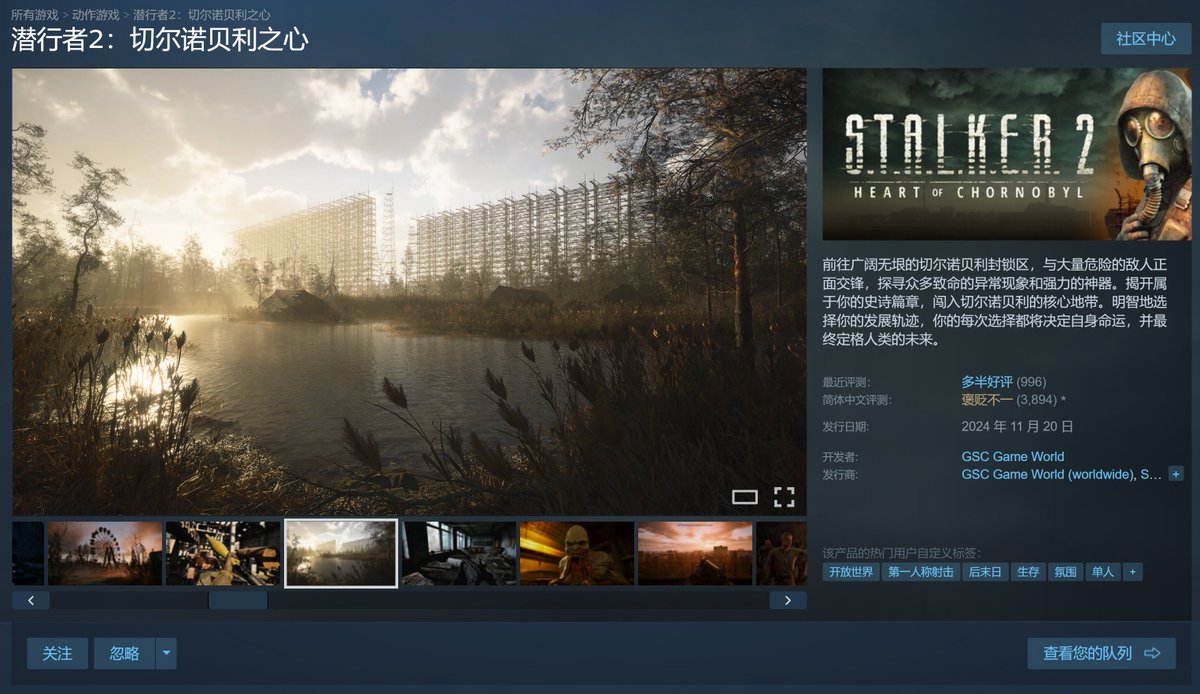This screenshot has width=1200, height=694.
Task: Select 后末日 tag
Action: point(985,572)
